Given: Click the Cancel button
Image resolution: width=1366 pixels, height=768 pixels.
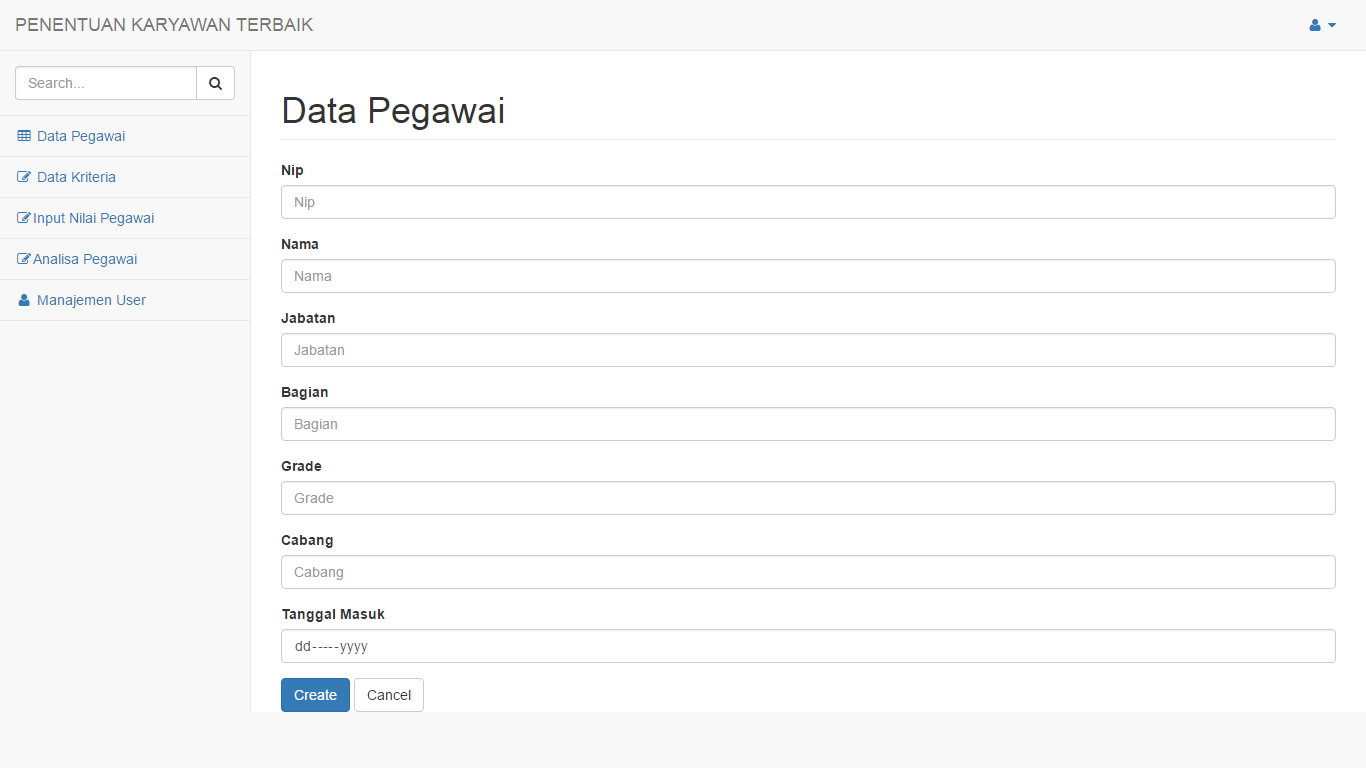Looking at the screenshot, I should tap(389, 695).
